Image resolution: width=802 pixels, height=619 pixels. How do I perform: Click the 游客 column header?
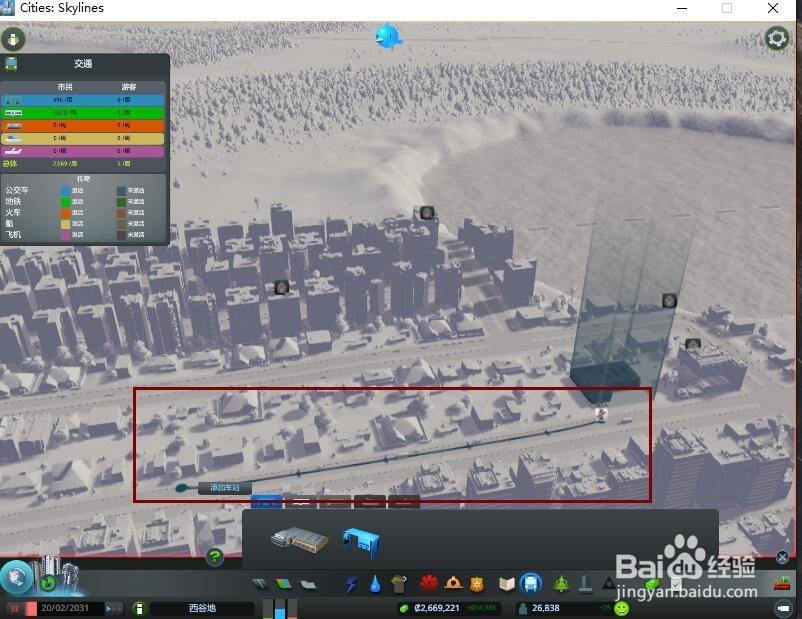point(128,87)
